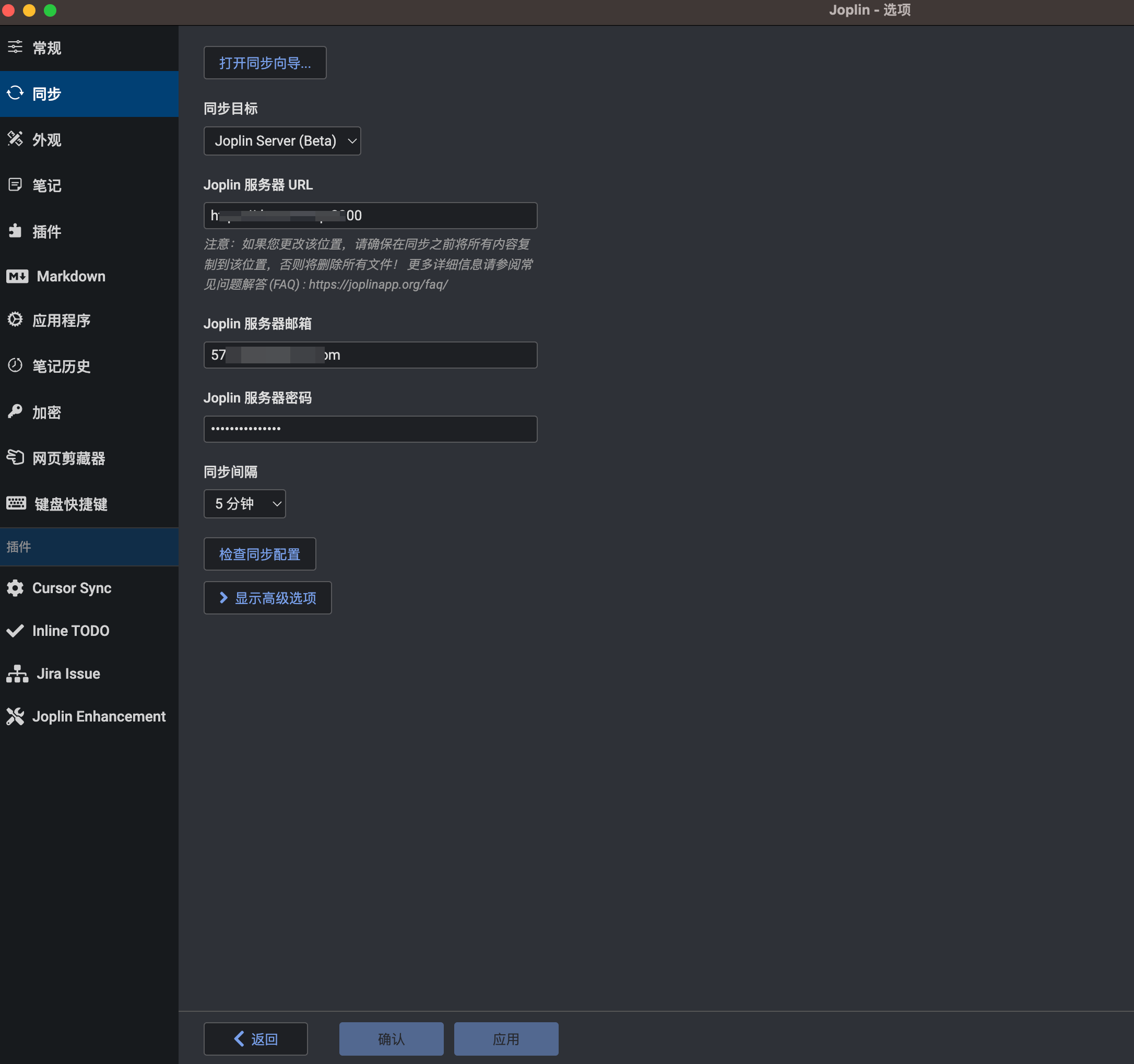
Task: Open the 加密 settings section
Action: click(89, 412)
